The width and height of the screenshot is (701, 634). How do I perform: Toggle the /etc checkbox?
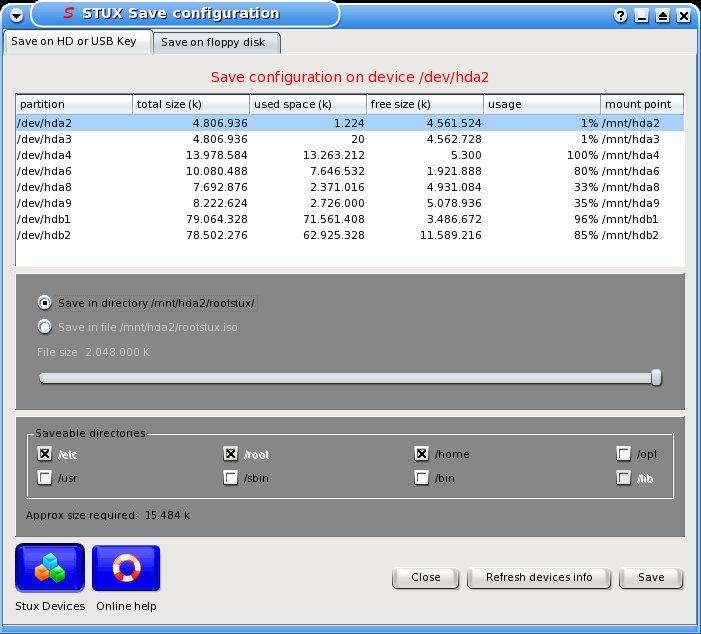point(44,454)
